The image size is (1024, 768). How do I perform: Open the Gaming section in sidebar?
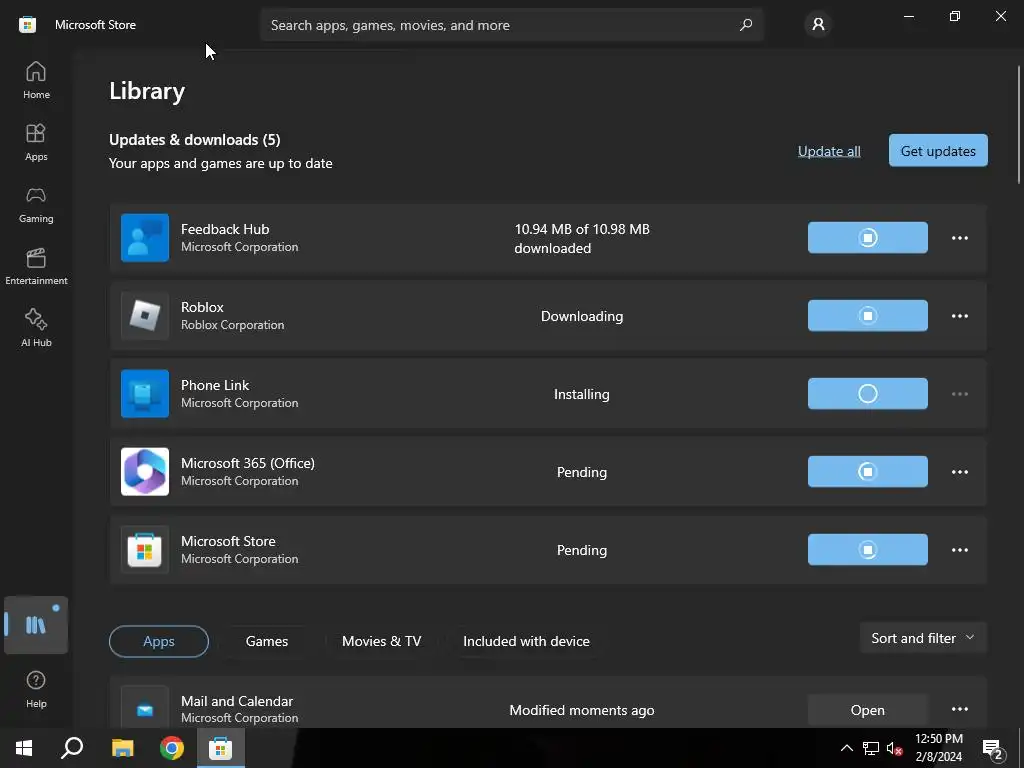[36, 204]
